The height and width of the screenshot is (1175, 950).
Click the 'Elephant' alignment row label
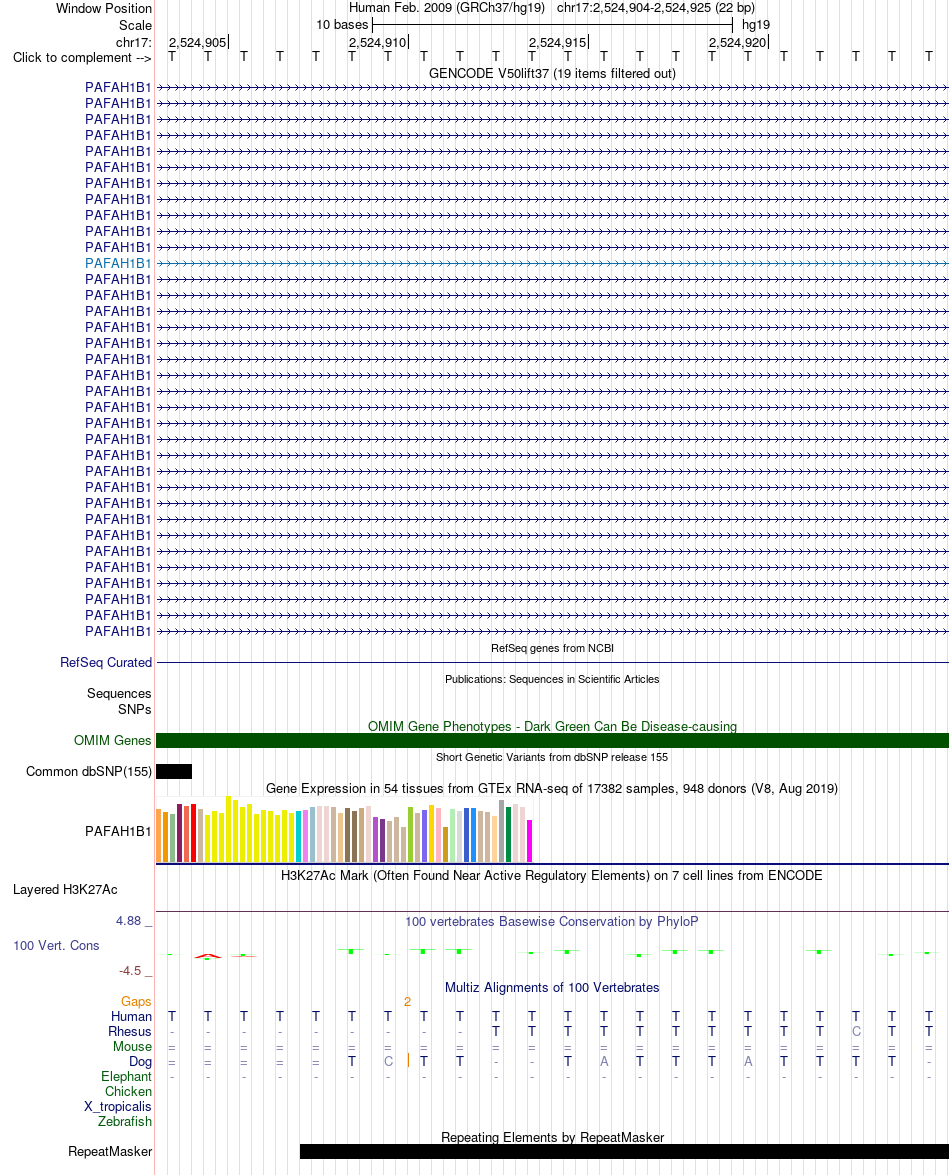pyautogui.click(x=127, y=1077)
